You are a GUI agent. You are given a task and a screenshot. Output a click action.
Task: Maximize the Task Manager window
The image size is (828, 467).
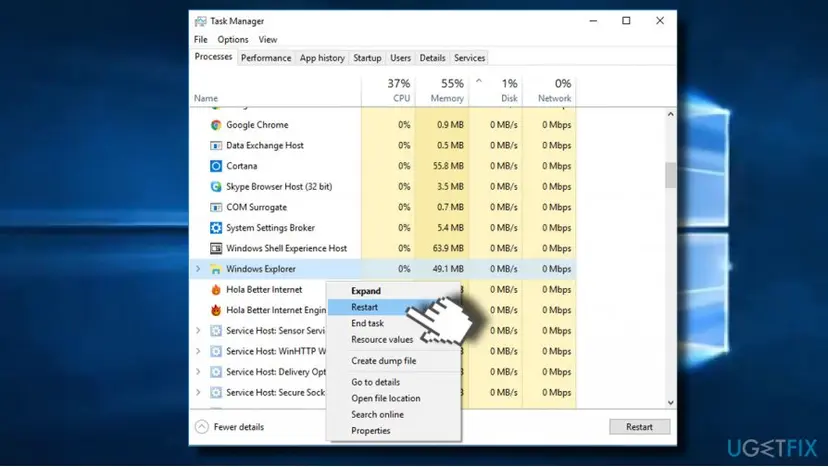pos(626,21)
